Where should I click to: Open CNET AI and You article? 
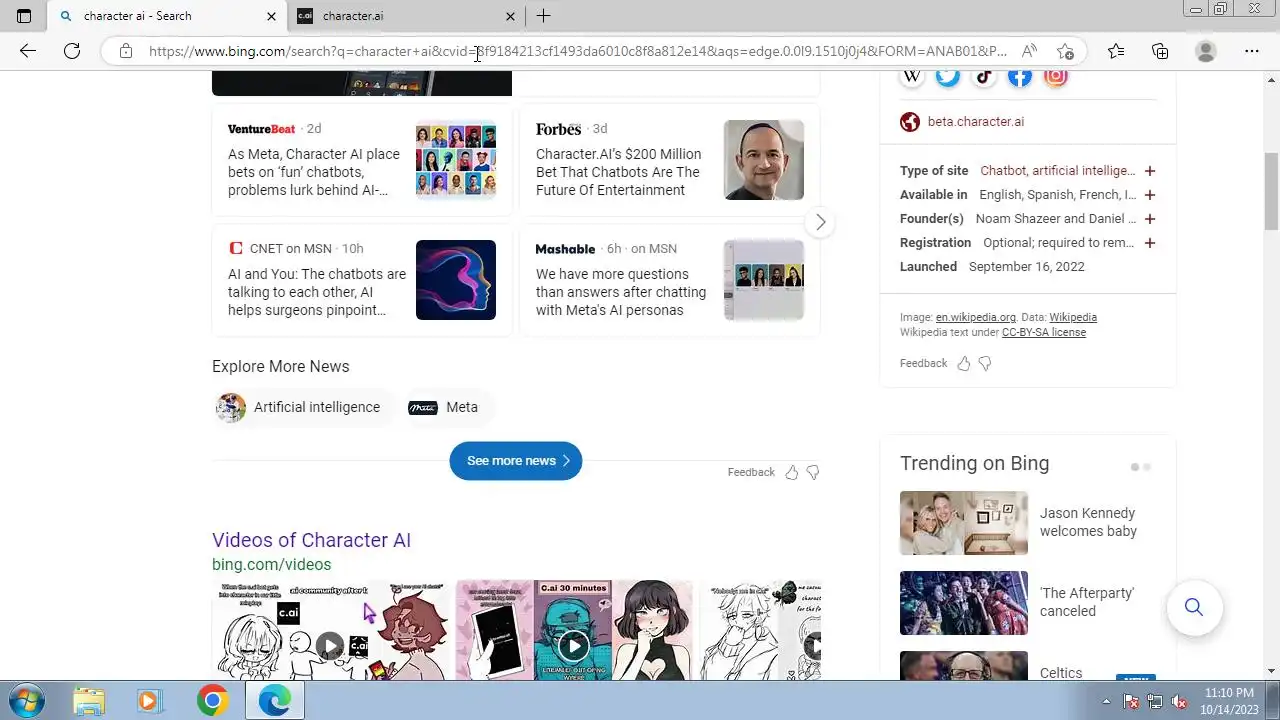click(317, 292)
